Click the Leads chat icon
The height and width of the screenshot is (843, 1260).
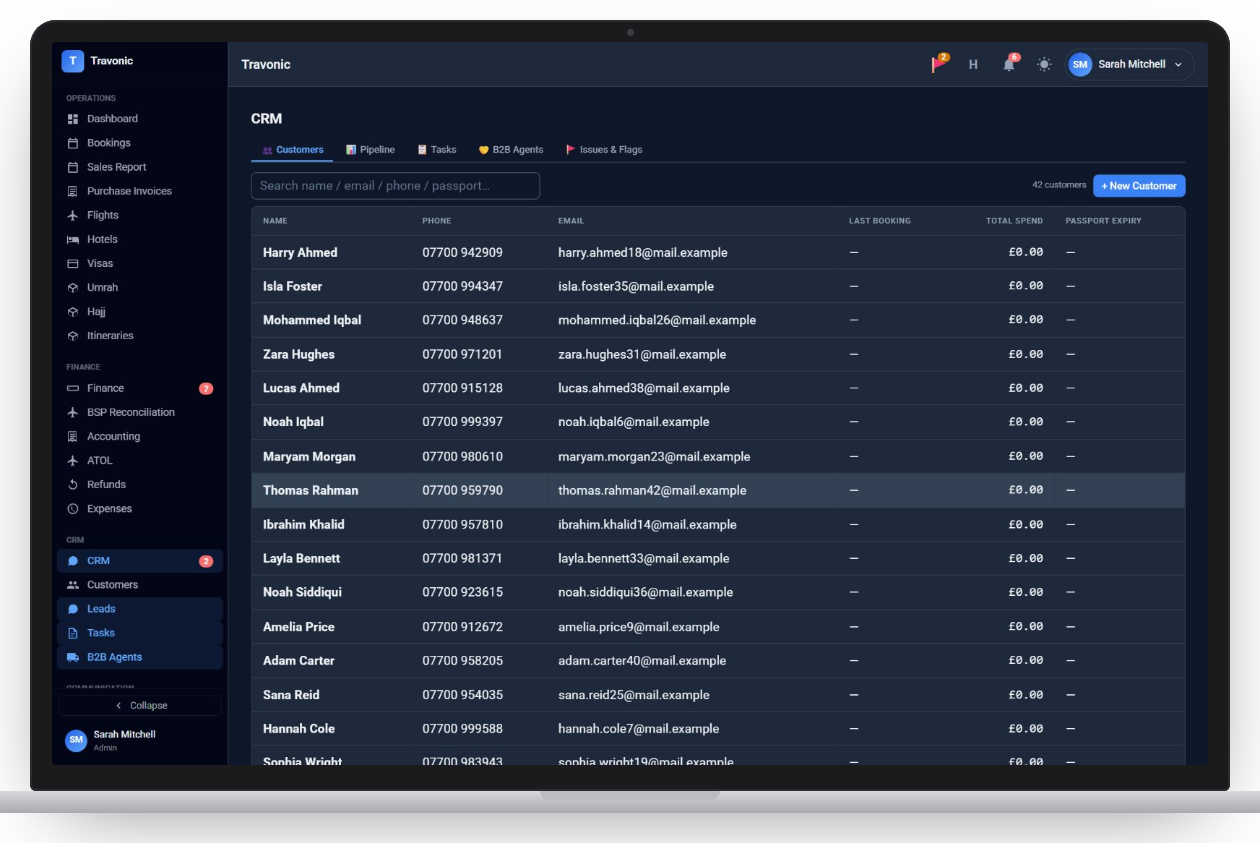[x=73, y=609]
